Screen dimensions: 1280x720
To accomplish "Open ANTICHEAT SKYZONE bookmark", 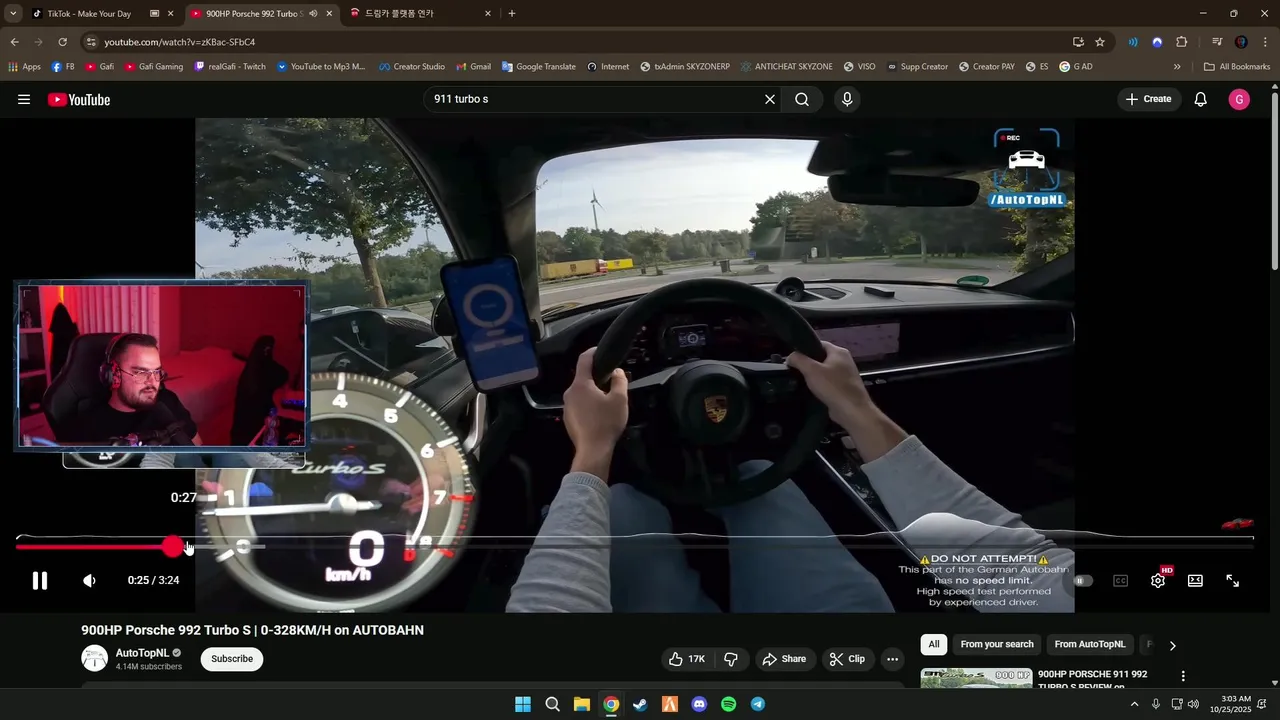I will [x=786, y=67].
